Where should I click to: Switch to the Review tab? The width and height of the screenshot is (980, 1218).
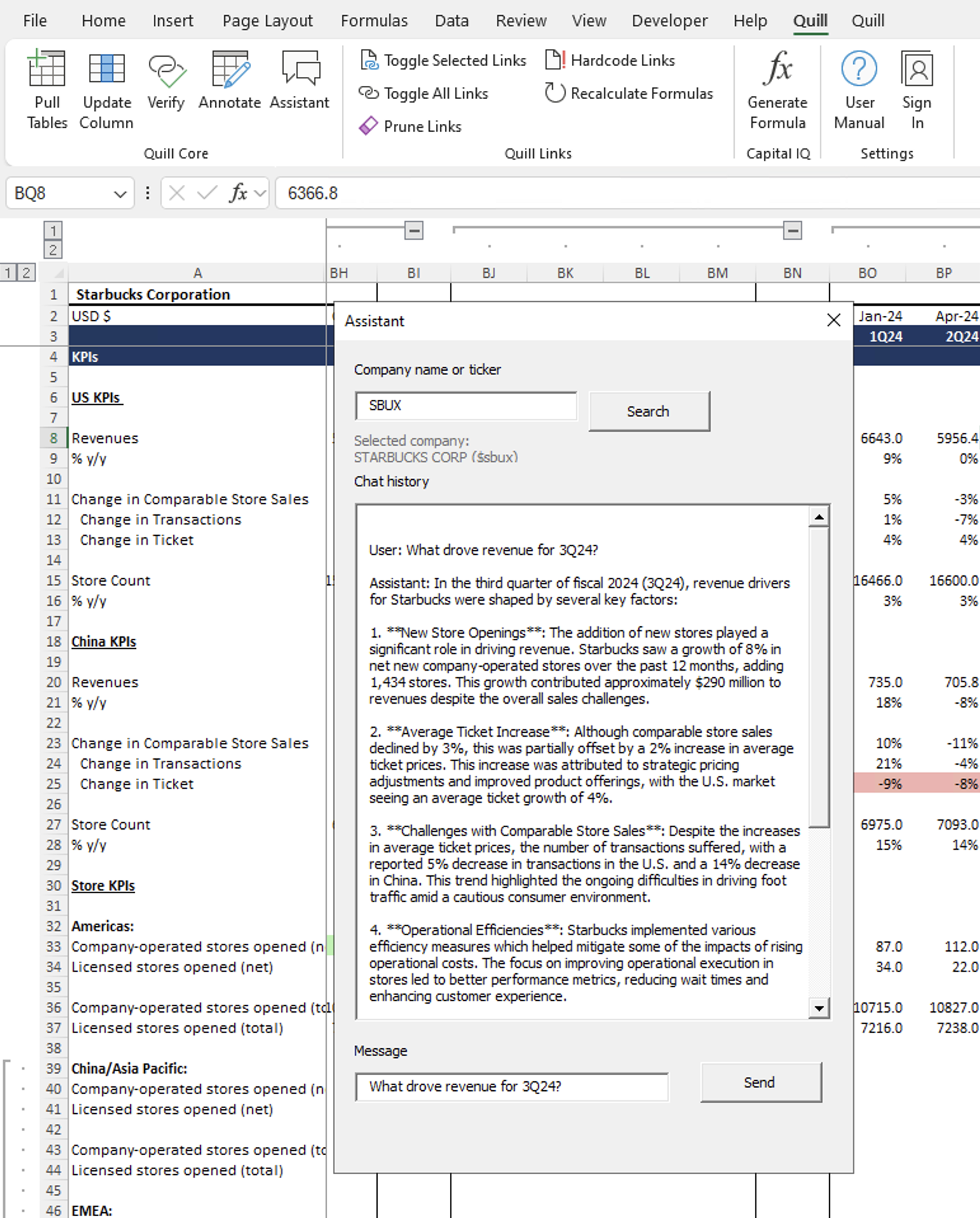click(x=521, y=21)
